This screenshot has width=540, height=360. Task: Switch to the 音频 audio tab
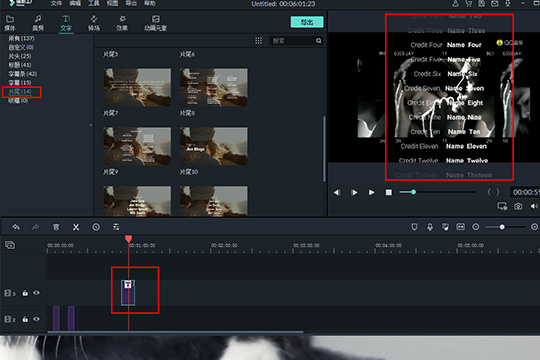point(38,23)
